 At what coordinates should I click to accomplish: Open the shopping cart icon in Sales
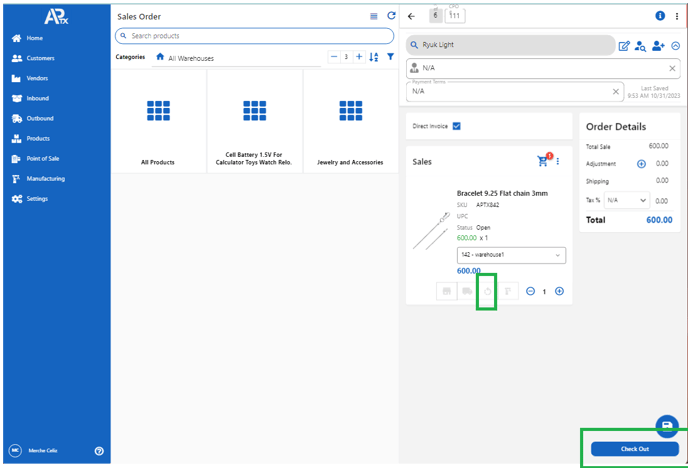[543, 161]
